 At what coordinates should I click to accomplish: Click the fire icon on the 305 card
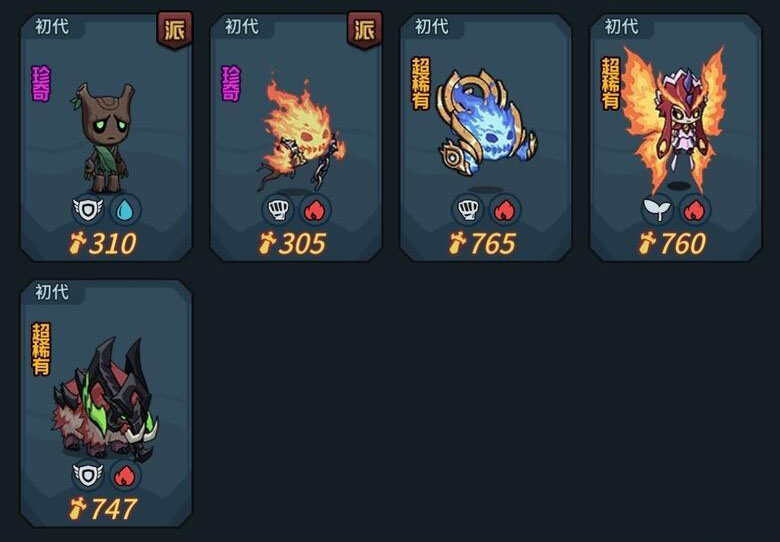click(x=315, y=209)
